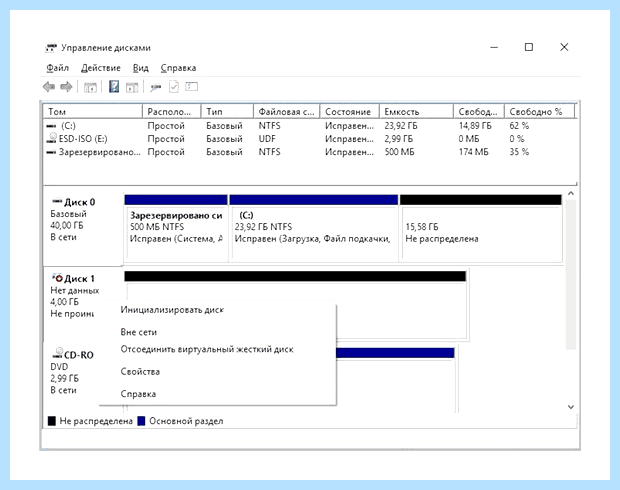Open the Help toolbar icon
Screen dimensions: 620x490
pos(114,87)
